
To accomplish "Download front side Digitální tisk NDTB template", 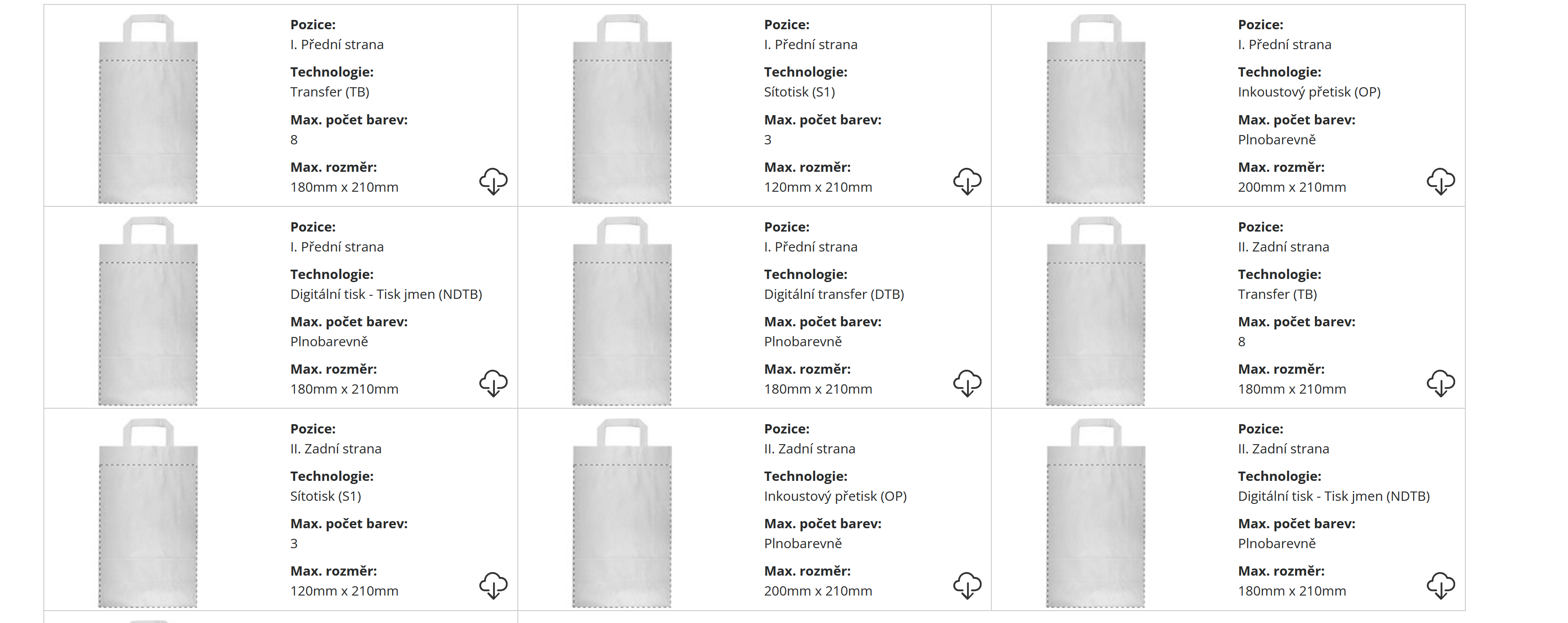I will [x=493, y=383].
